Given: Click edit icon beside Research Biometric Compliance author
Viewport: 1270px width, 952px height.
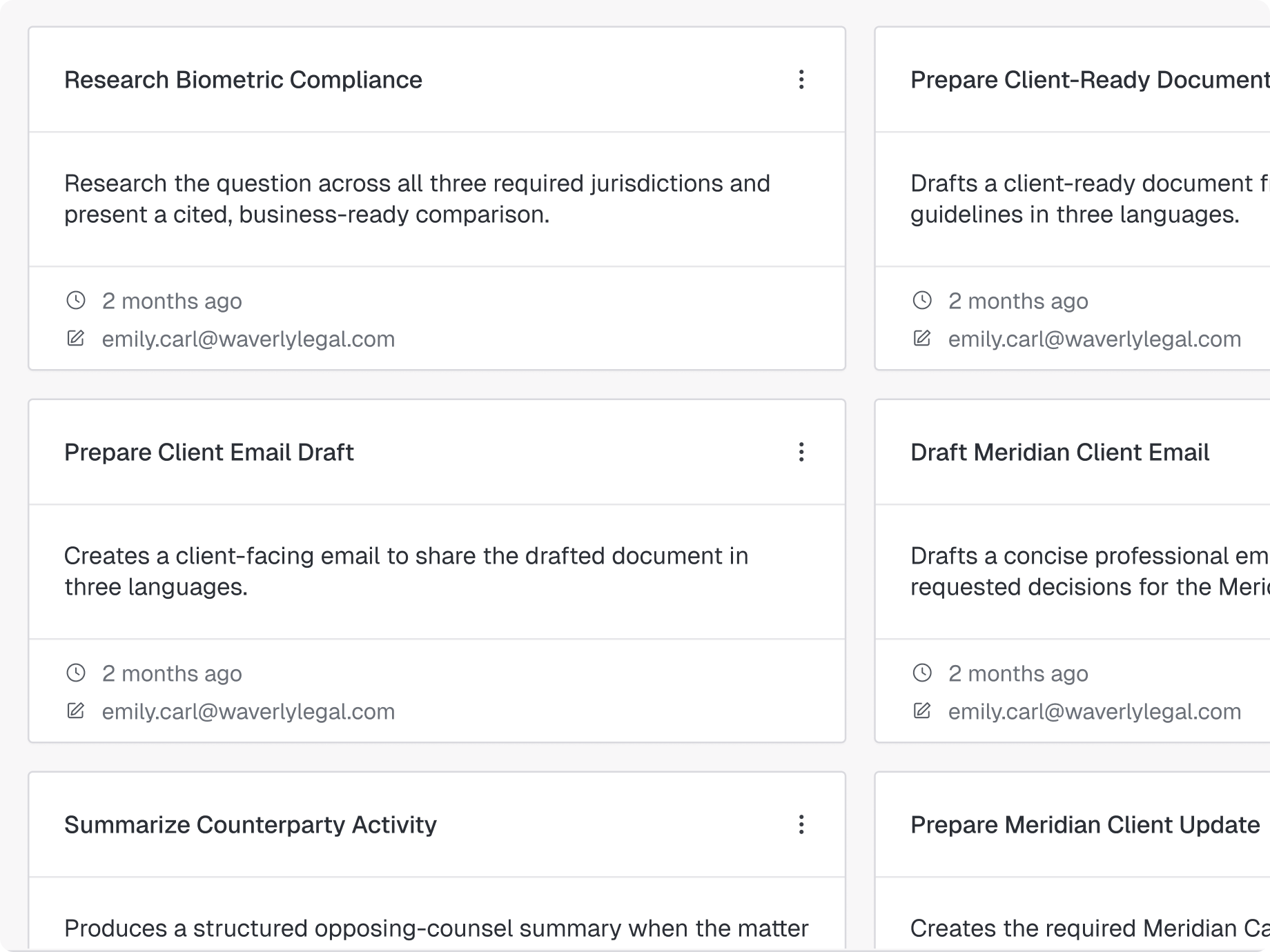Looking at the screenshot, I should point(76,338).
